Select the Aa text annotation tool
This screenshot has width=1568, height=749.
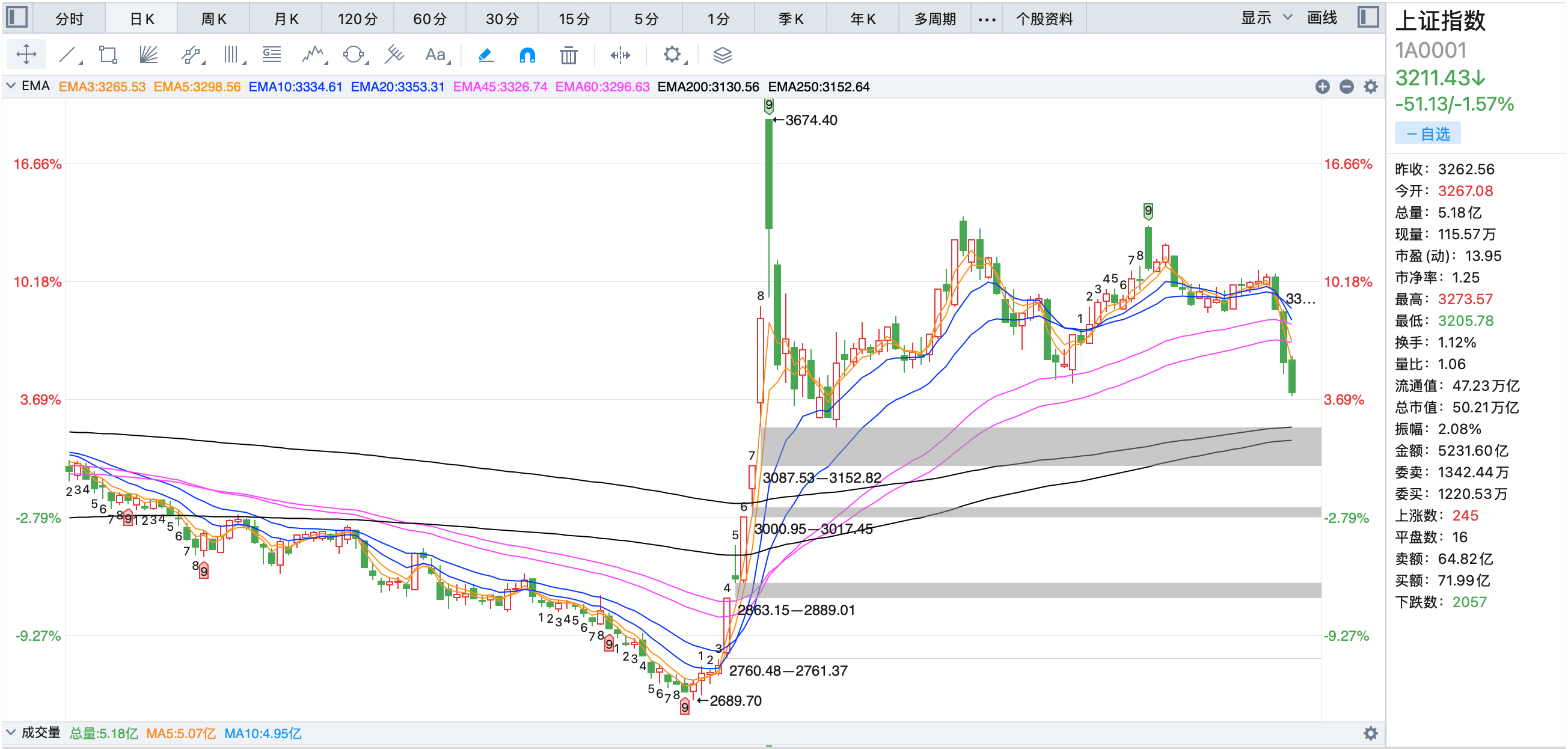tap(435, 55)
